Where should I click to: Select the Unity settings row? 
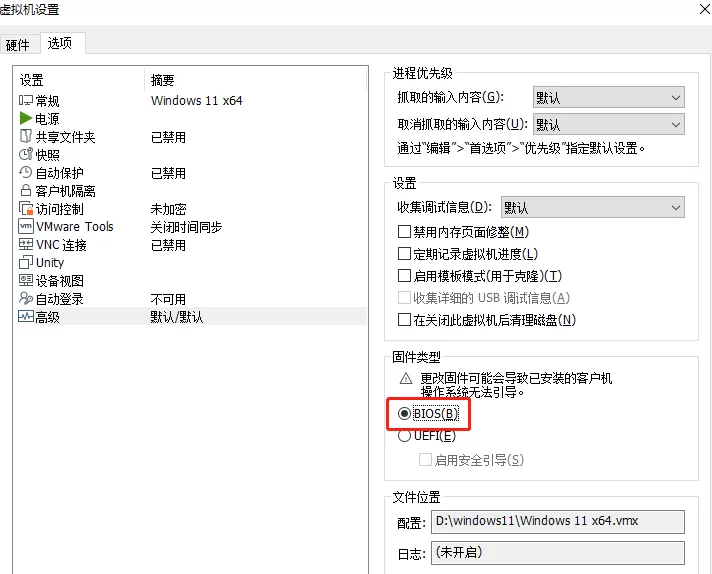point(191,262)
